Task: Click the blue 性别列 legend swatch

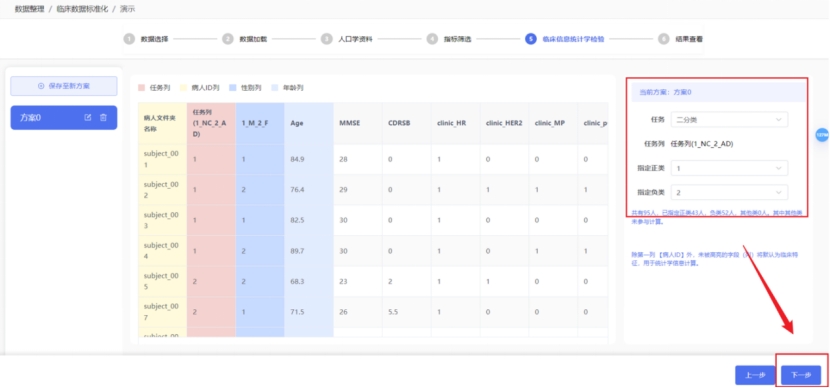Action: point(232,88)
